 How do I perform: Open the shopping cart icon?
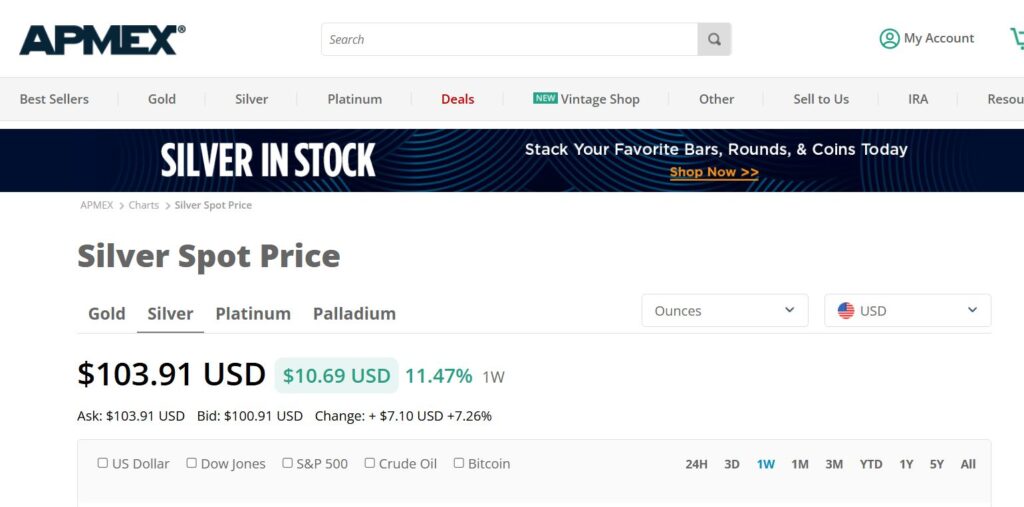1017,39
